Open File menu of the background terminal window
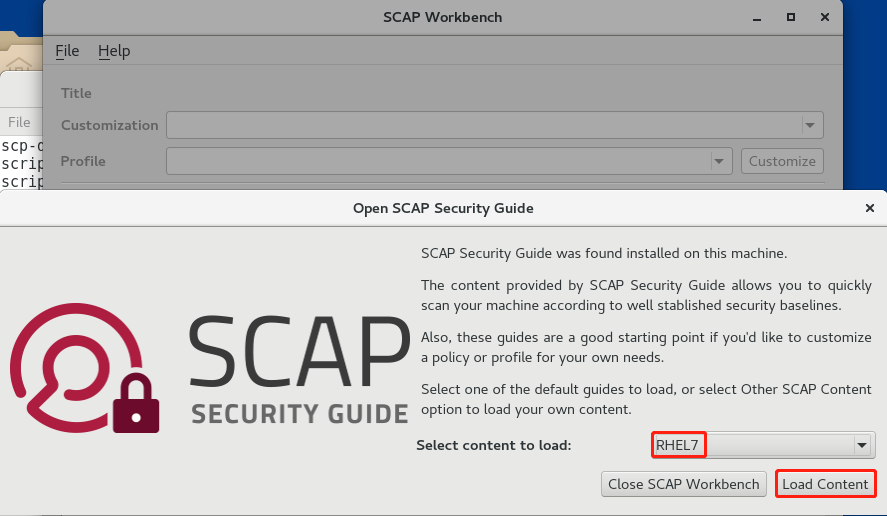Viewport: 887px width, 516px height. click(19, 122)
